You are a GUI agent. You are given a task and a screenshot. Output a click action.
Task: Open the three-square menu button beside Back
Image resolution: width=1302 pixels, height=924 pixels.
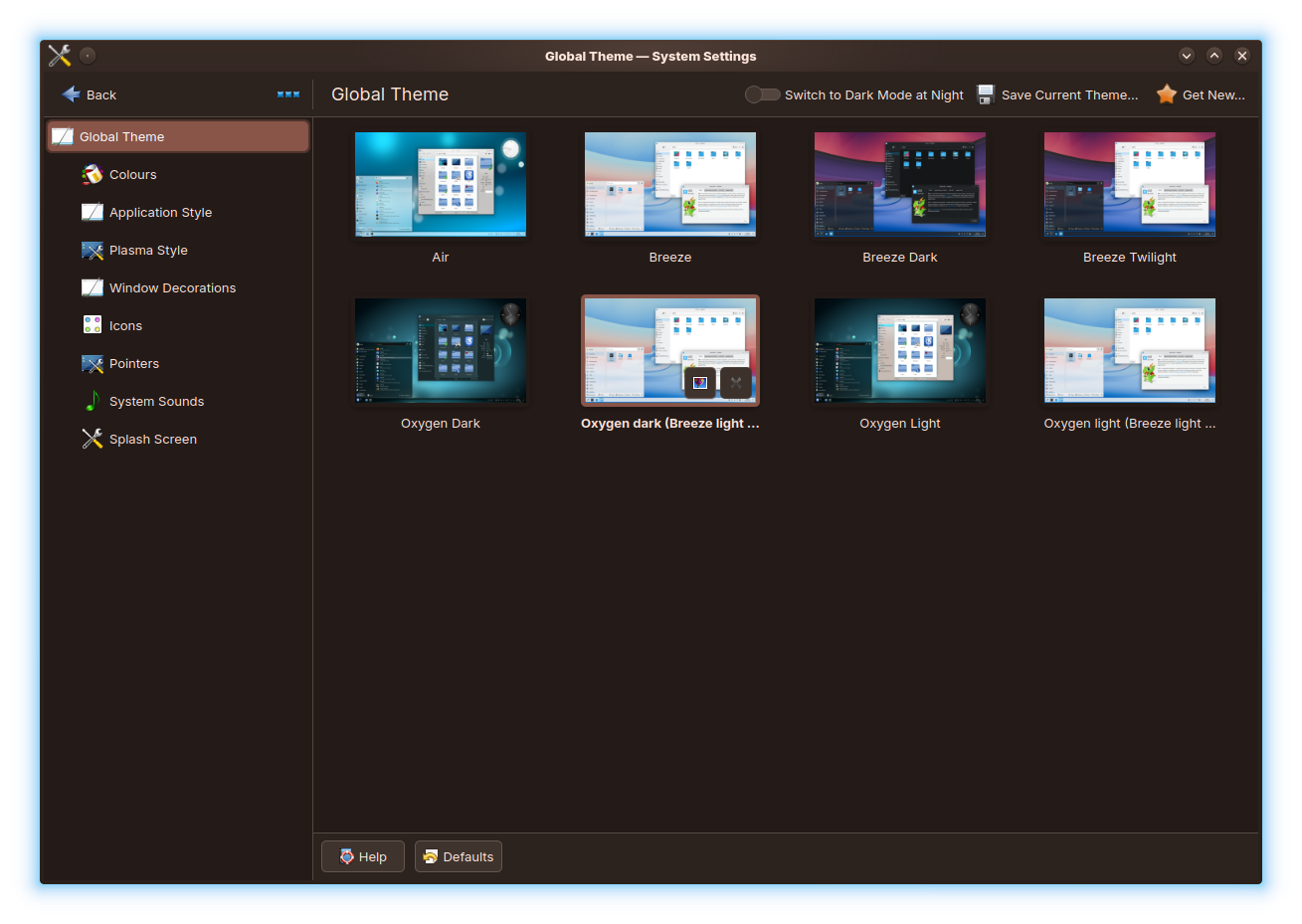pos(288,94)
